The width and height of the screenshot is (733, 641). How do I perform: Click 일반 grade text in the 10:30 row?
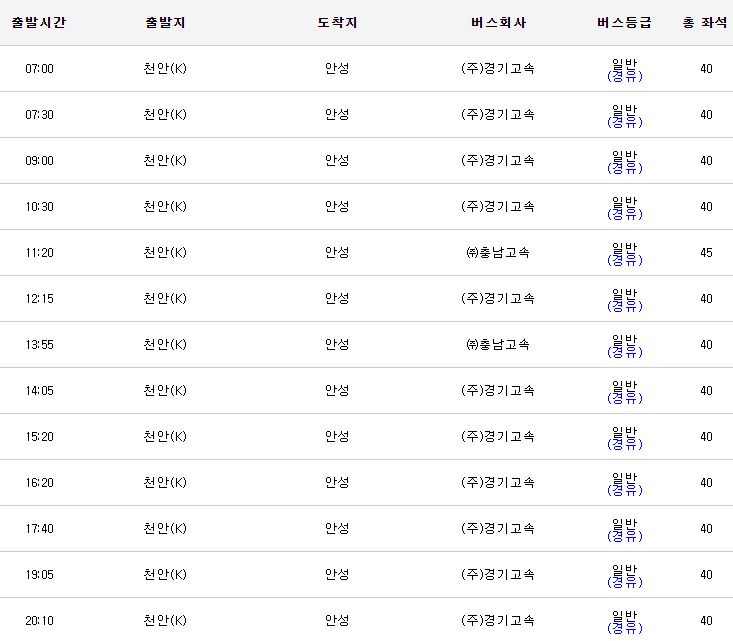coord(625,202)
